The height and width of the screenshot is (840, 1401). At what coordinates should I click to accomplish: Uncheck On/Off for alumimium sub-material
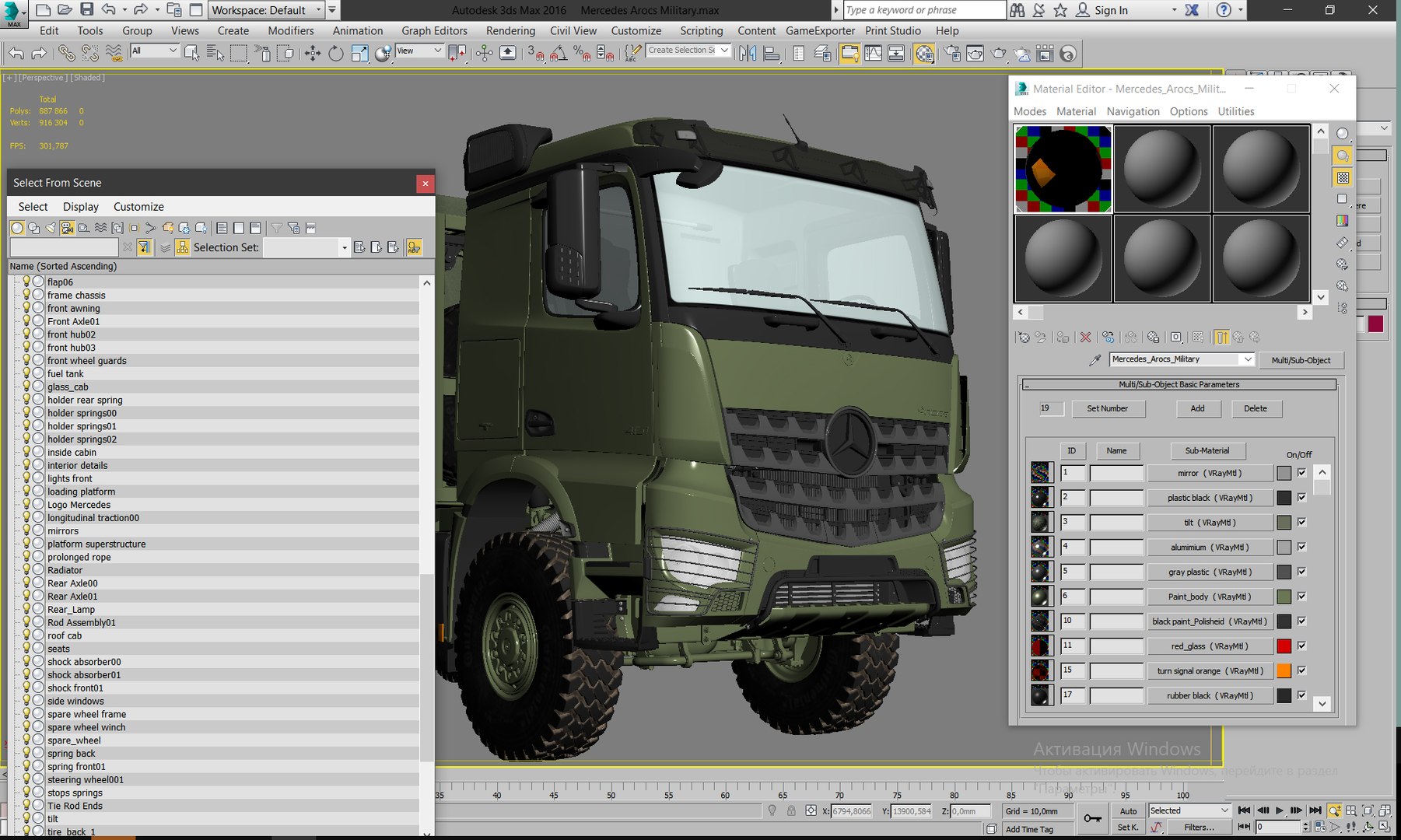point(1301,547)
